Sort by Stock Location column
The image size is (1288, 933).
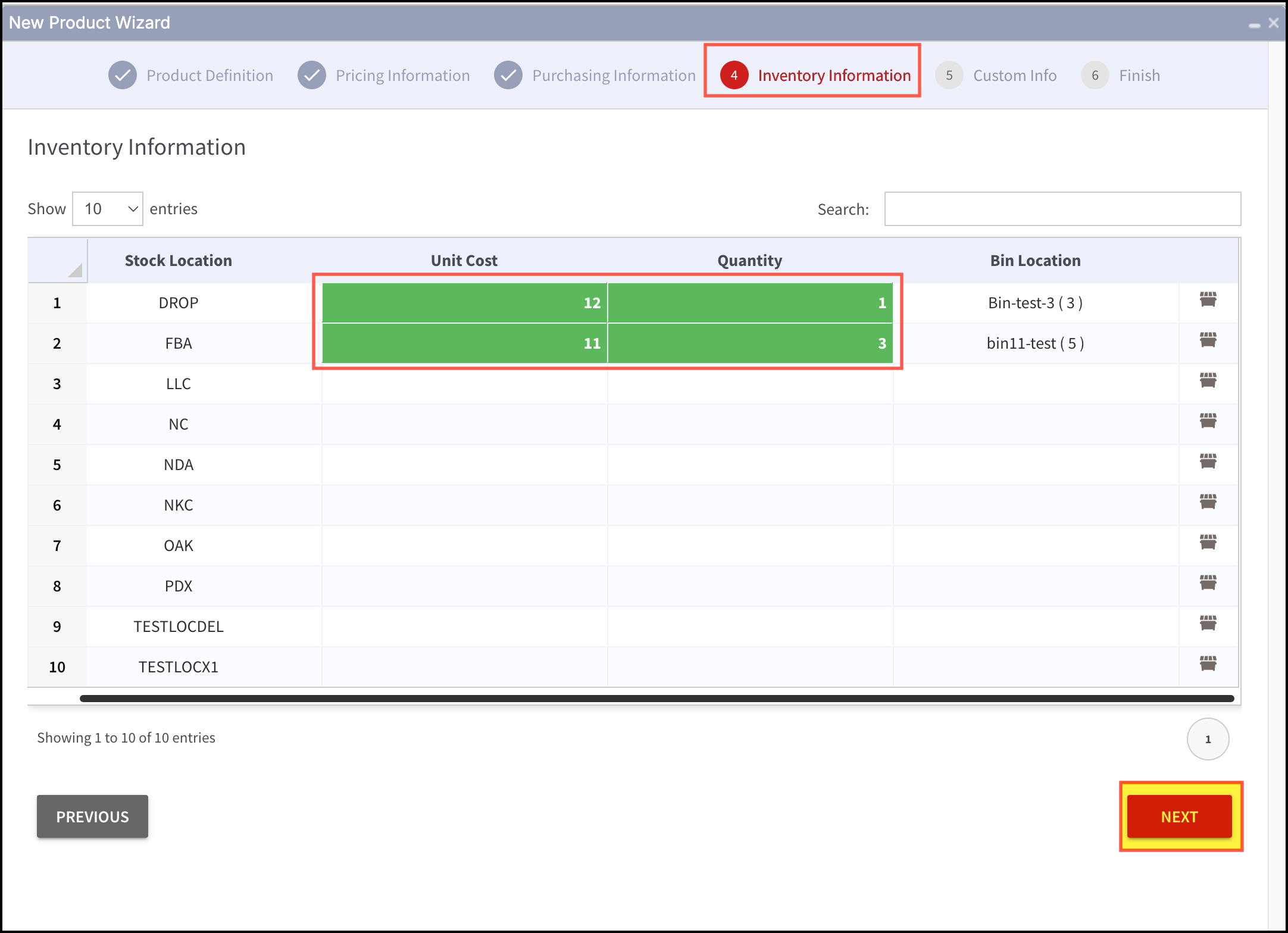pyautogui.click(x=178, y=261)
